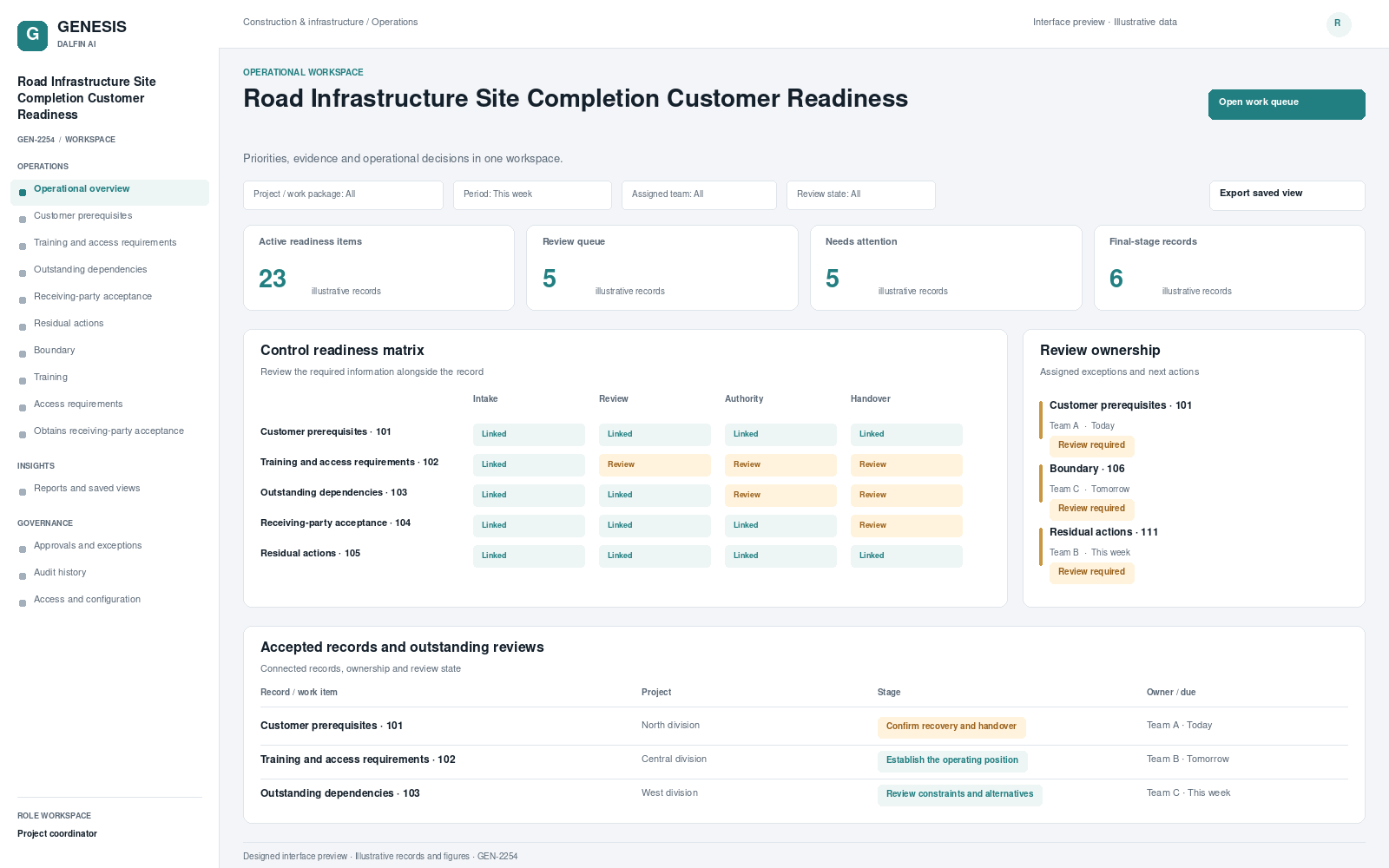Click Establish the operating position stage tag

[x=952, y=761]
